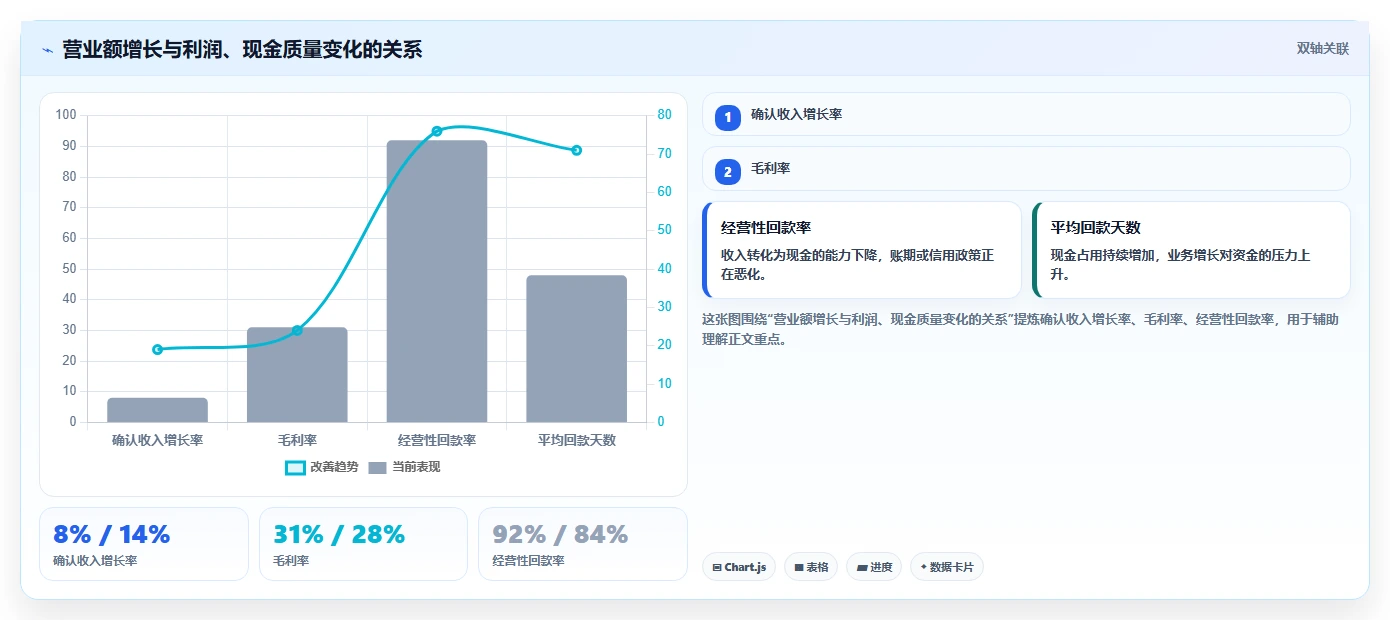Click the x-axis label 平均回款天数
The image size is (1390, 620).
(577, 440)
